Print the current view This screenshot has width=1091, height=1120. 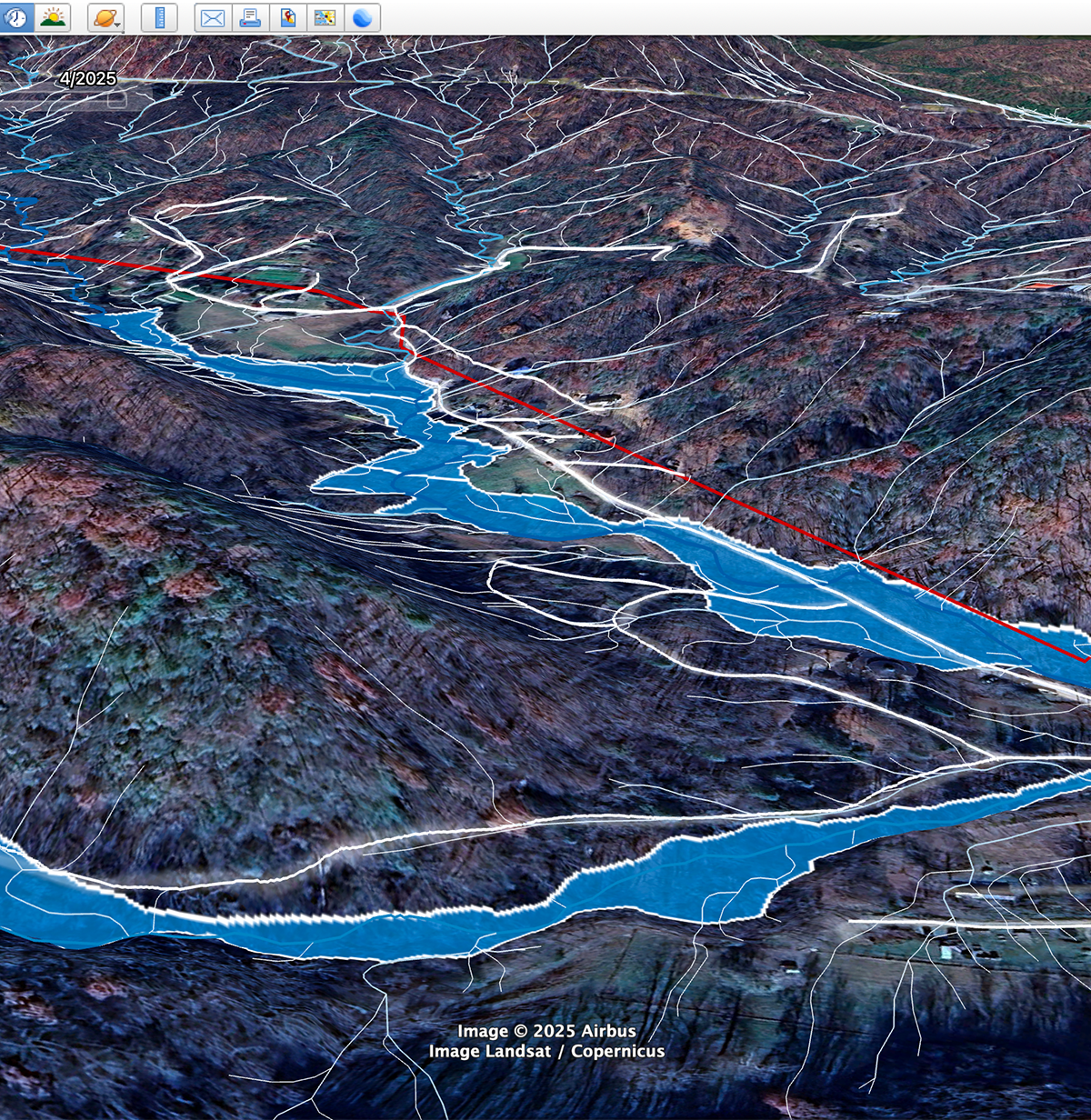tap(250, 17)
